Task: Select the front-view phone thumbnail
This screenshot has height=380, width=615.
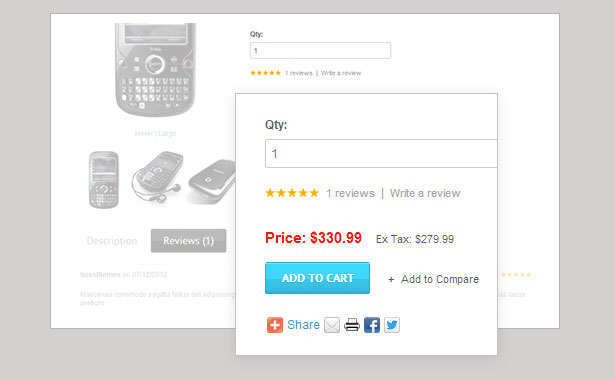Action: 104,179
